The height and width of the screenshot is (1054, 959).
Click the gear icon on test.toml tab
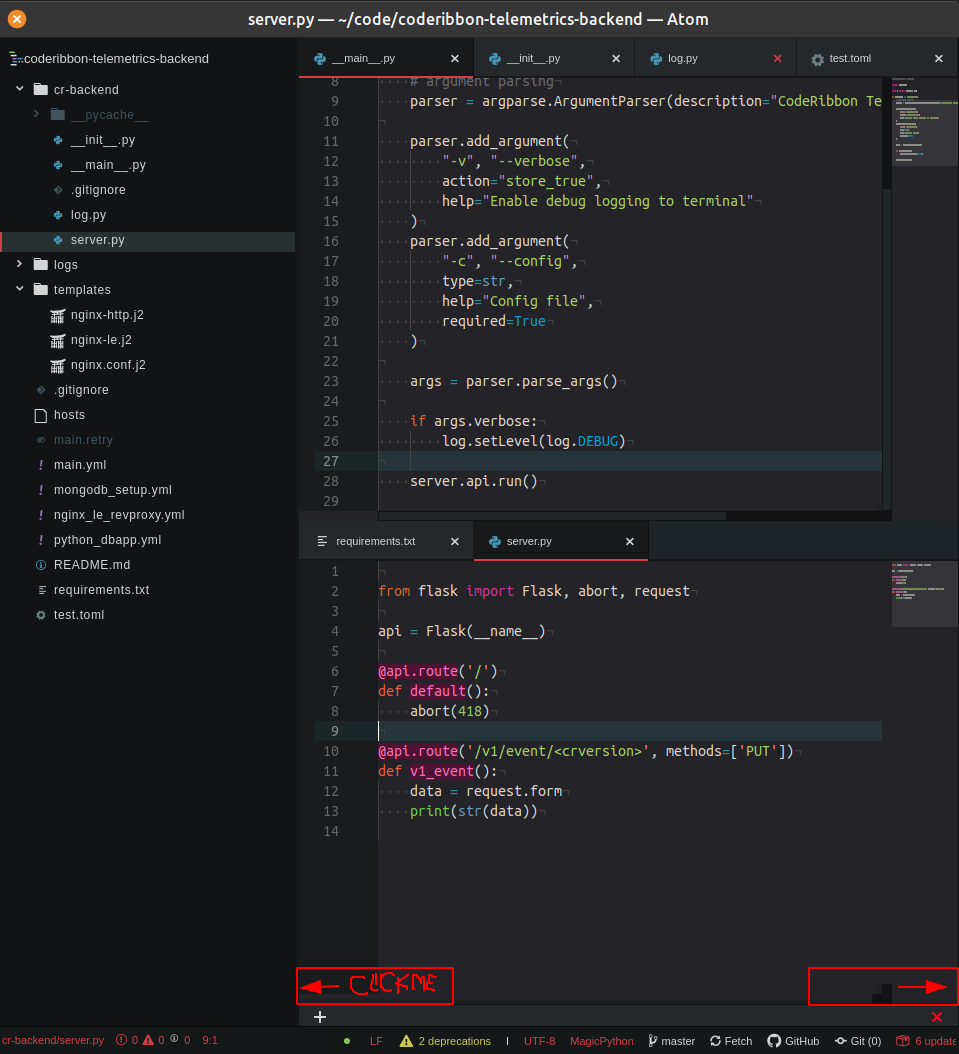(x=817, y=59)
